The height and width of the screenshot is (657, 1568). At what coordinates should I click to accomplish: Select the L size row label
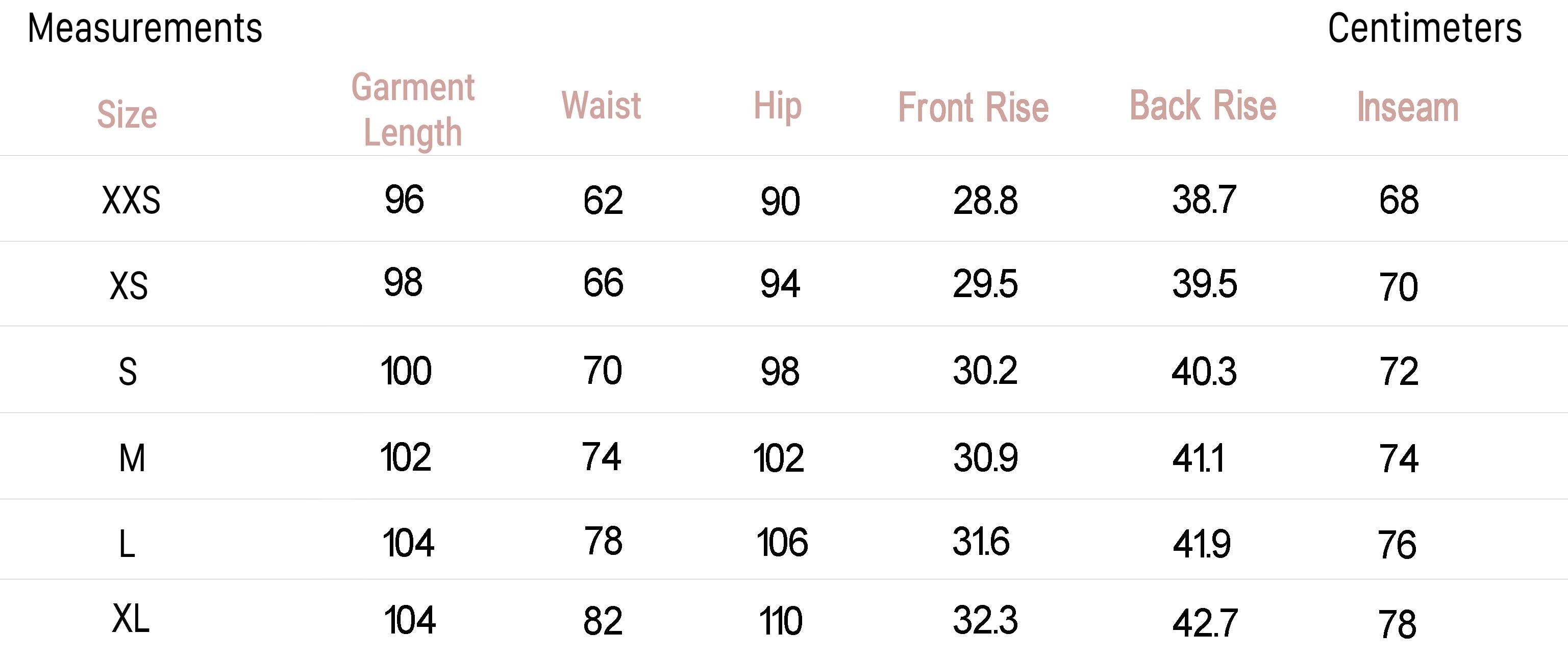(x=127, y=544)
